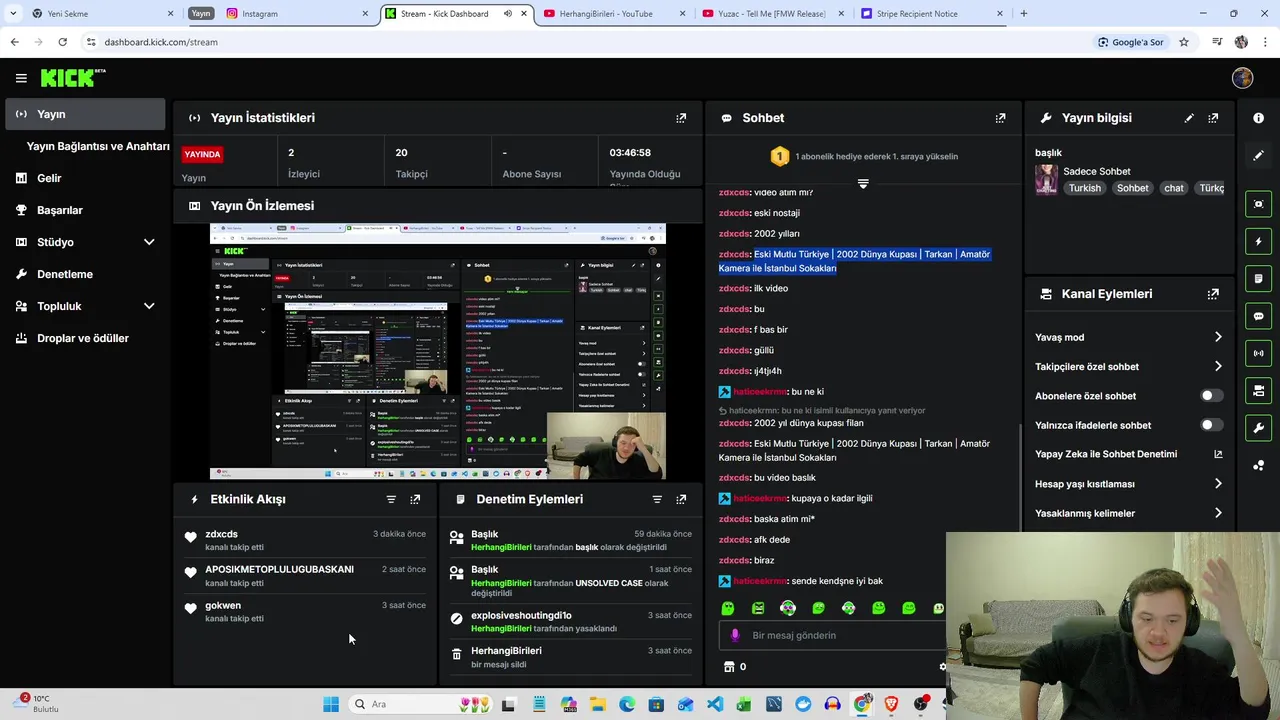Open the info icon in right rail
The width and height of the screenshot is (1280, 720).
coord(1258,118)
